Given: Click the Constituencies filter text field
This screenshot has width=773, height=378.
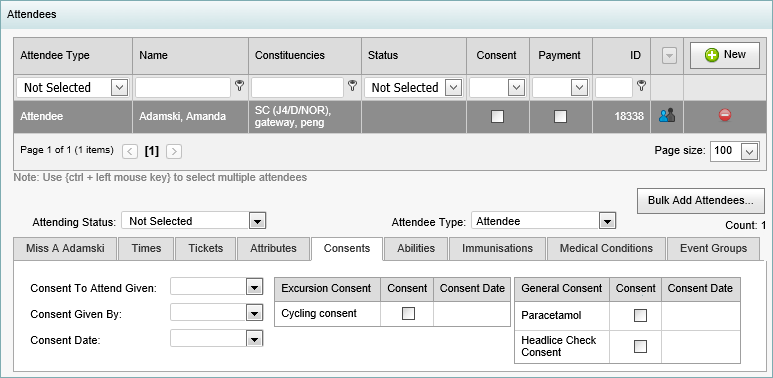Looking at the screenshot, I should coord(297,88).
